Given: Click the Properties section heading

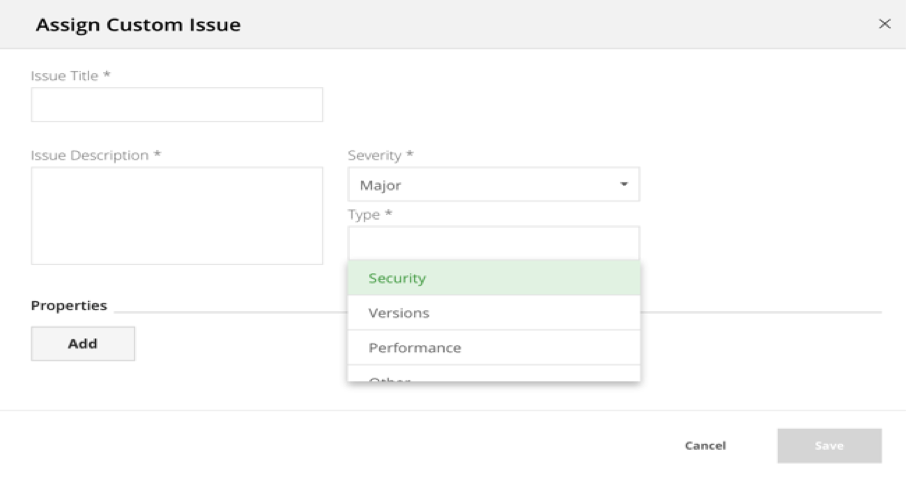Looking at the screenshot, I should coord(69,305).
